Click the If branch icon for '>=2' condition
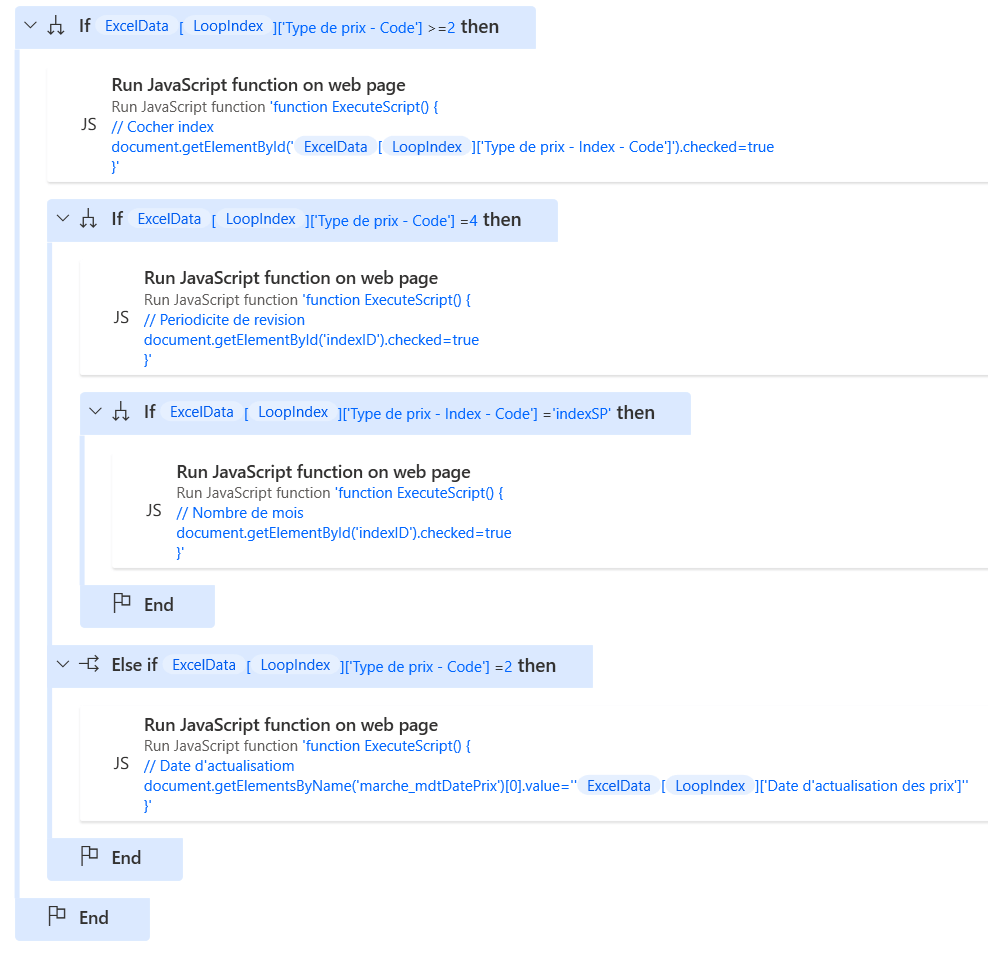This screenshot has height=955, width=988. (x=56, y=27)
